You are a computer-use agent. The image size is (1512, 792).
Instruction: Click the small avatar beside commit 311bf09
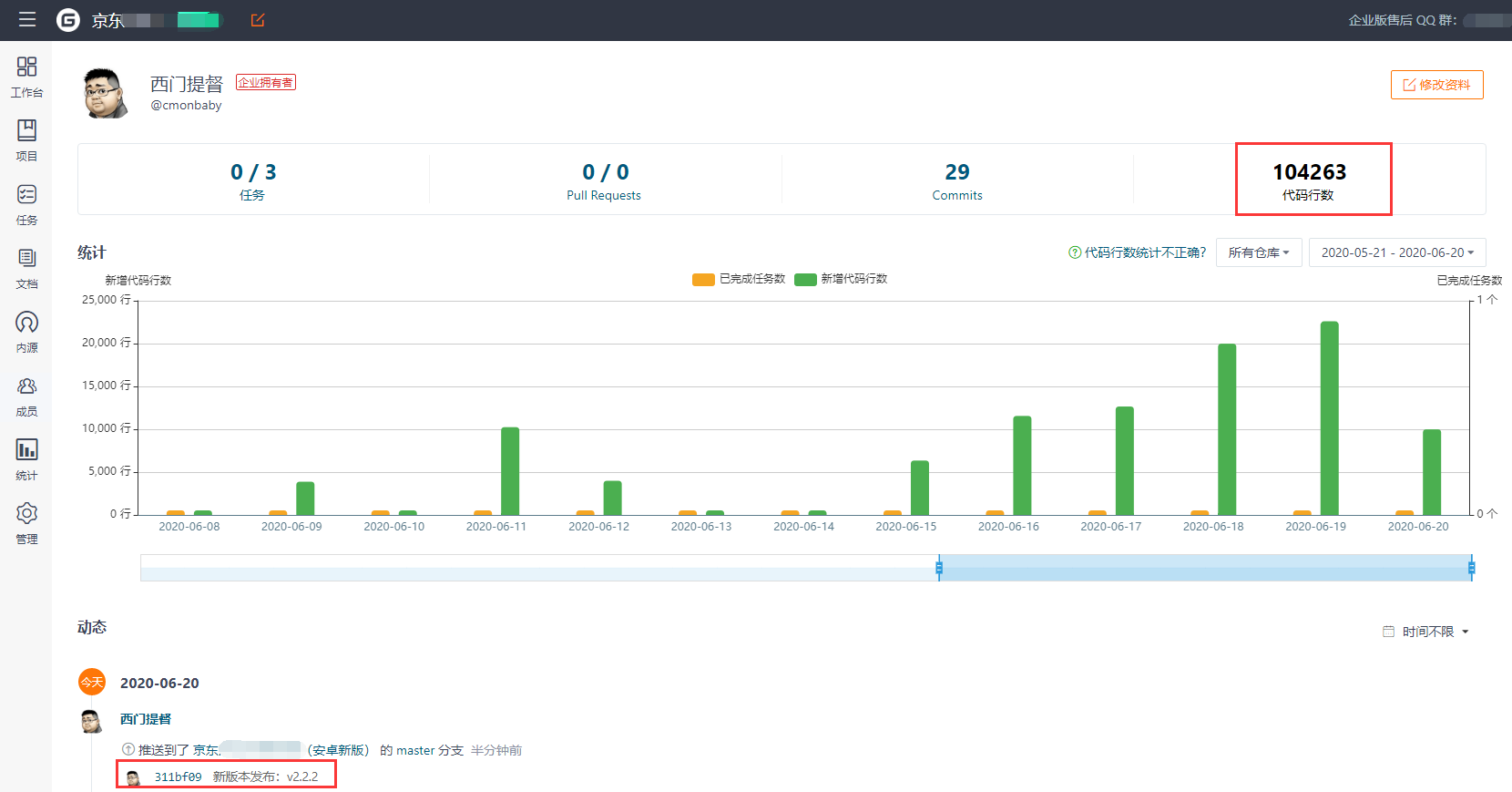(133, 777)
